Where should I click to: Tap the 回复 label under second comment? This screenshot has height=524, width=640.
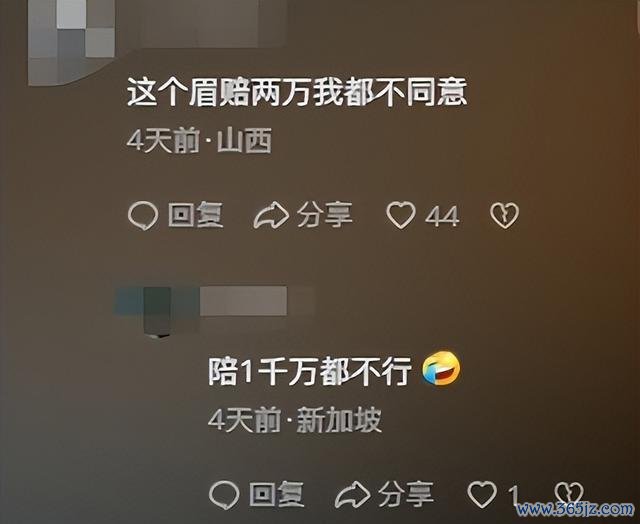point(277,494)
